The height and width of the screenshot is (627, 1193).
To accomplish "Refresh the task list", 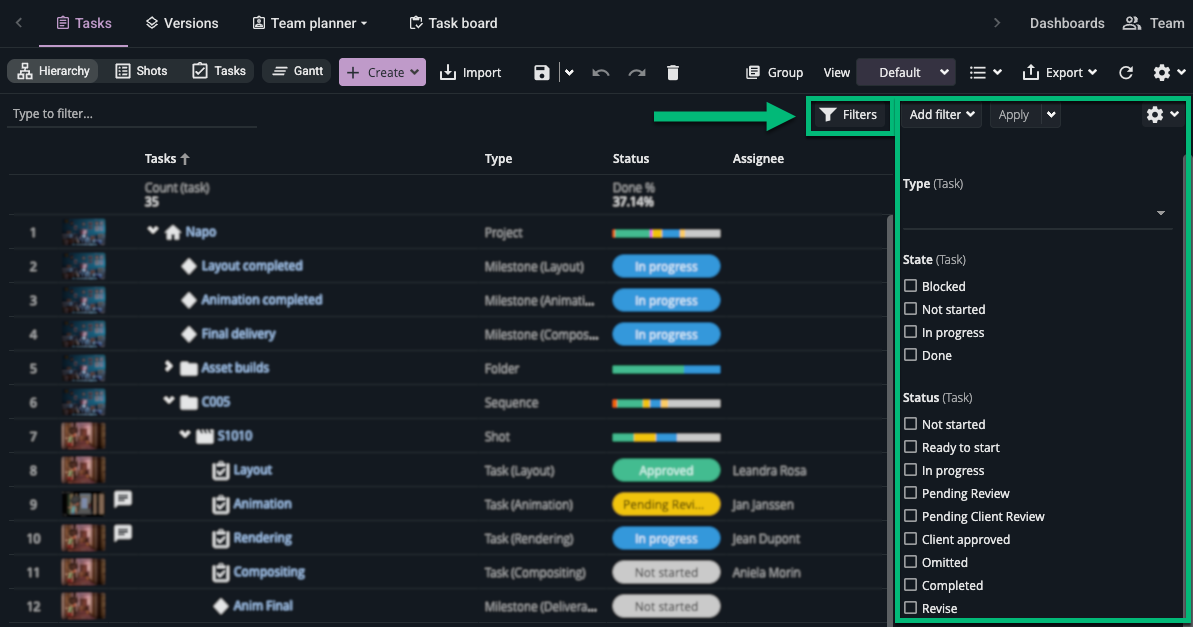I will (1126, 72).
